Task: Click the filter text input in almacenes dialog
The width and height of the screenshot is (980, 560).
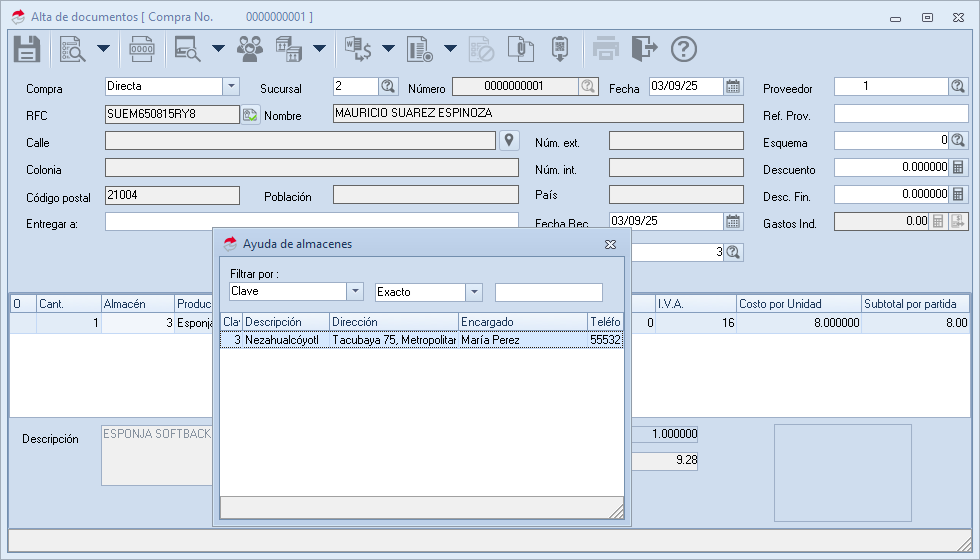Action: (x=548, y=292)
